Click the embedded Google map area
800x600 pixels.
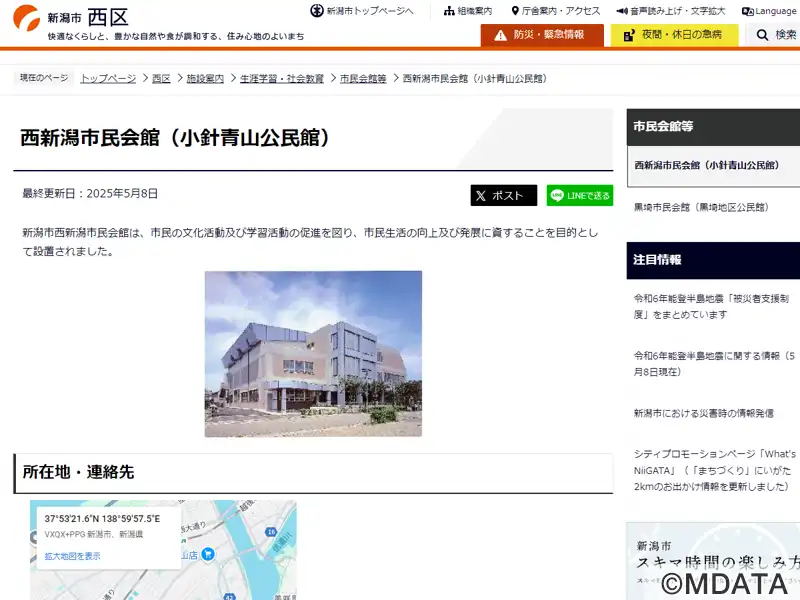[163, 550]
